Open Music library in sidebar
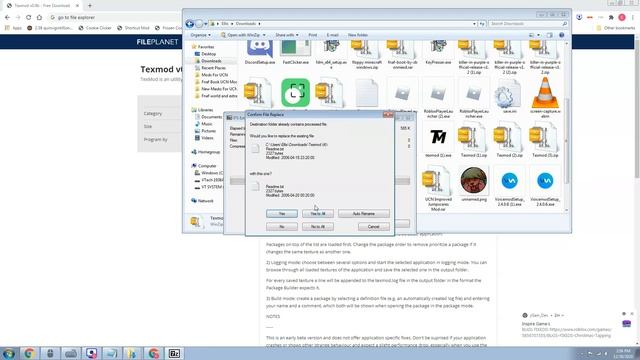Viewport: 640px width, 360px height. [x=207, y=124]
